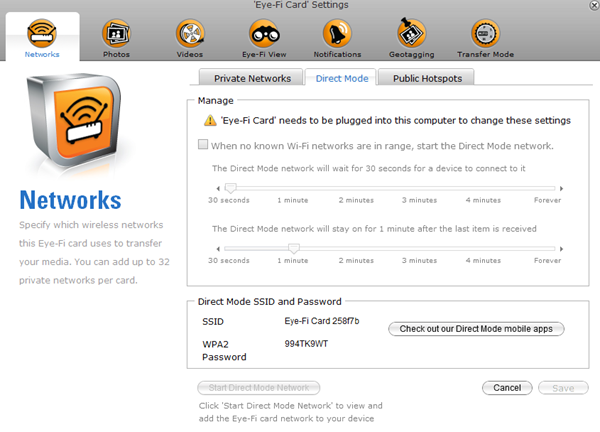Viewport: 600px width, 432px height.
Task: Decrease wait time using left arrow
Action: (218, 188)
